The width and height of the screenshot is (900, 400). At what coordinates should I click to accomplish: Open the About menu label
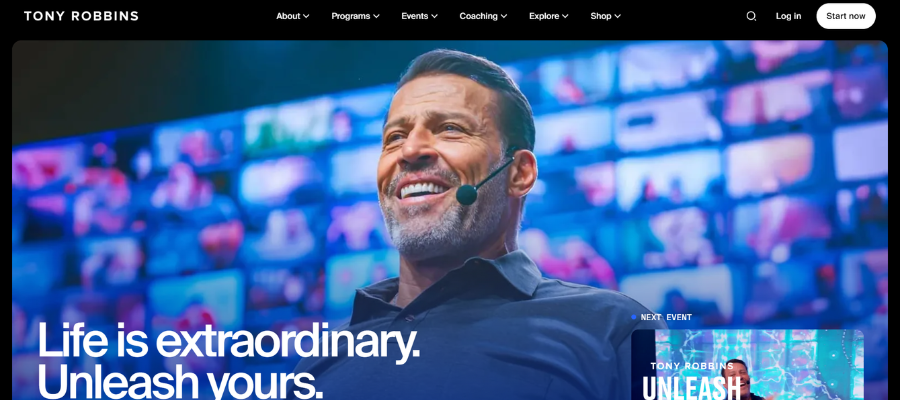click(288, 16)
